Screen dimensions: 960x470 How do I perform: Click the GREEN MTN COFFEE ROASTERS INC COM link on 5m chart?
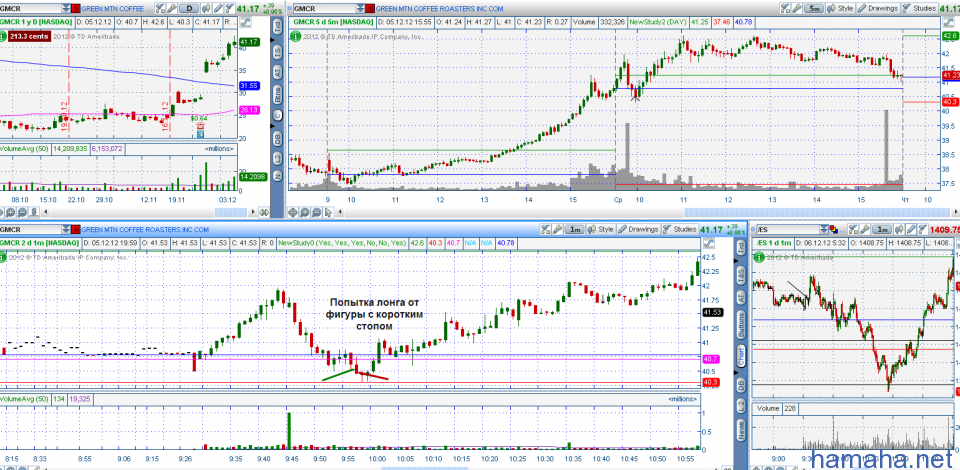click(439, 9)
